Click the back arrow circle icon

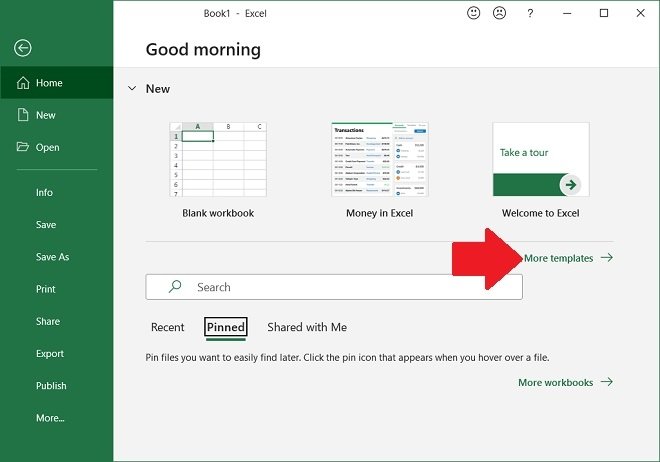22,48
